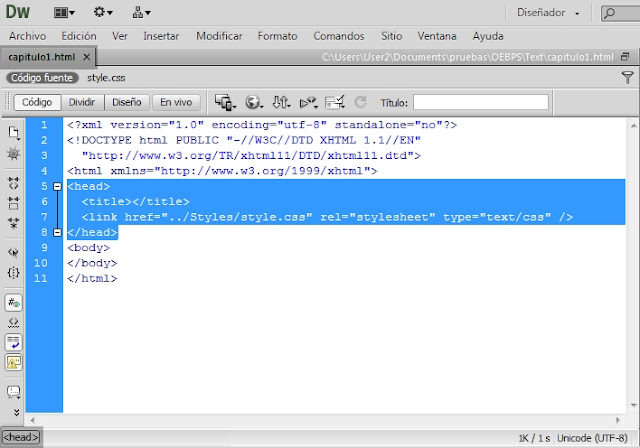640x448 pixels.
Task: Click horizontal scrollbar left arrow
Action: (32, 420)
